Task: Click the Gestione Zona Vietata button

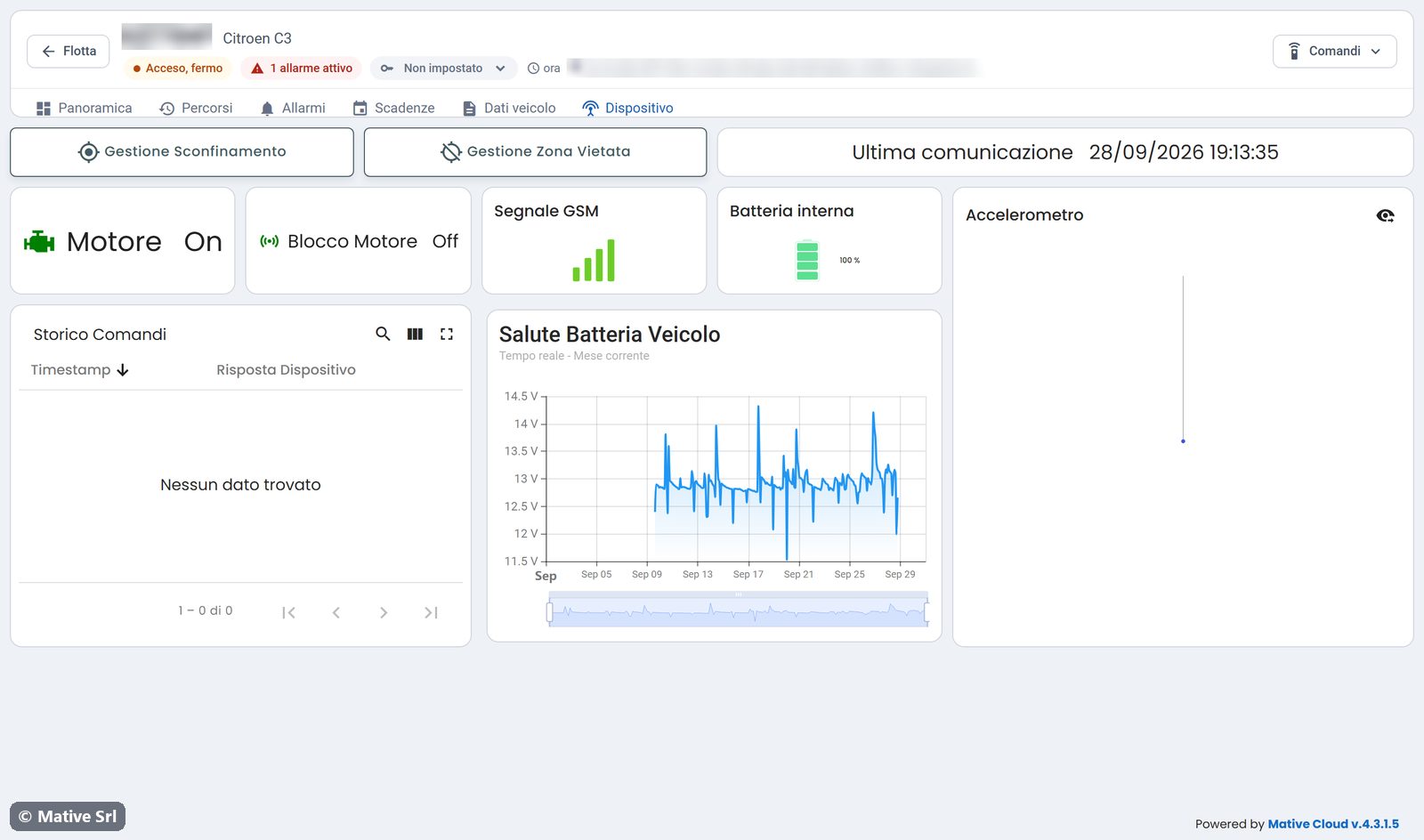Action: coord(535,152)
